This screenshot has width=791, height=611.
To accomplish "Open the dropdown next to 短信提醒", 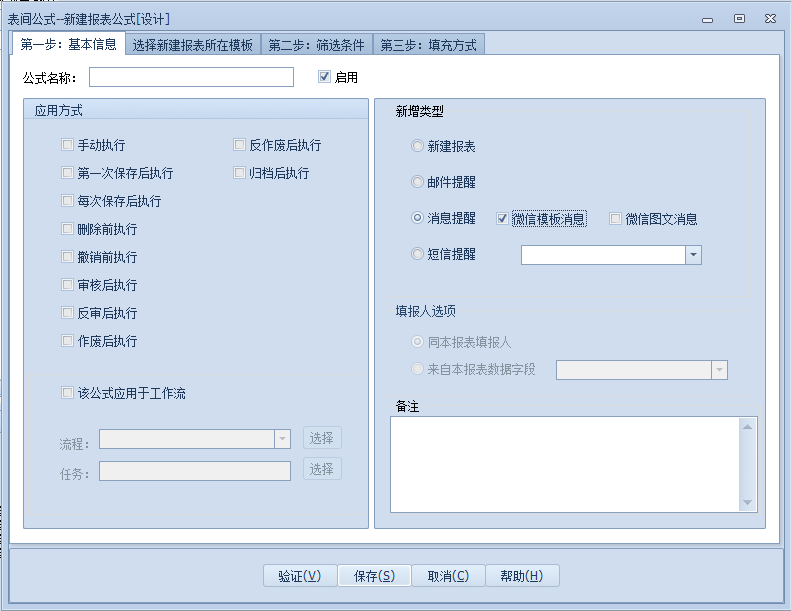I will click(693, 255).
